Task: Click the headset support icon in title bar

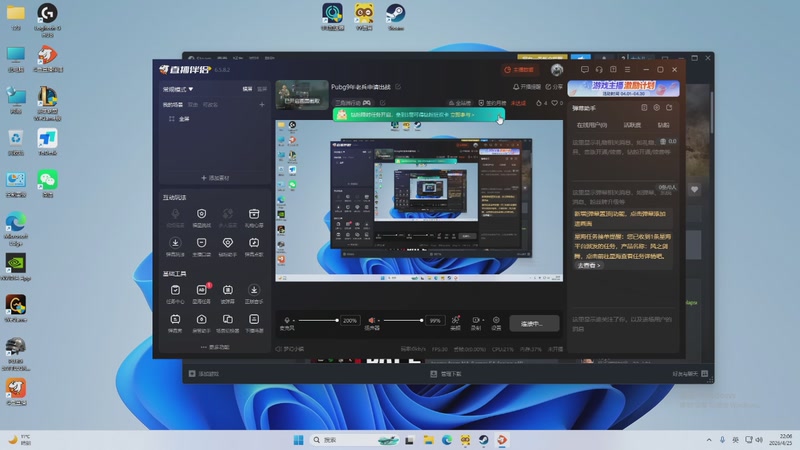Action: (x=599, y=69)
